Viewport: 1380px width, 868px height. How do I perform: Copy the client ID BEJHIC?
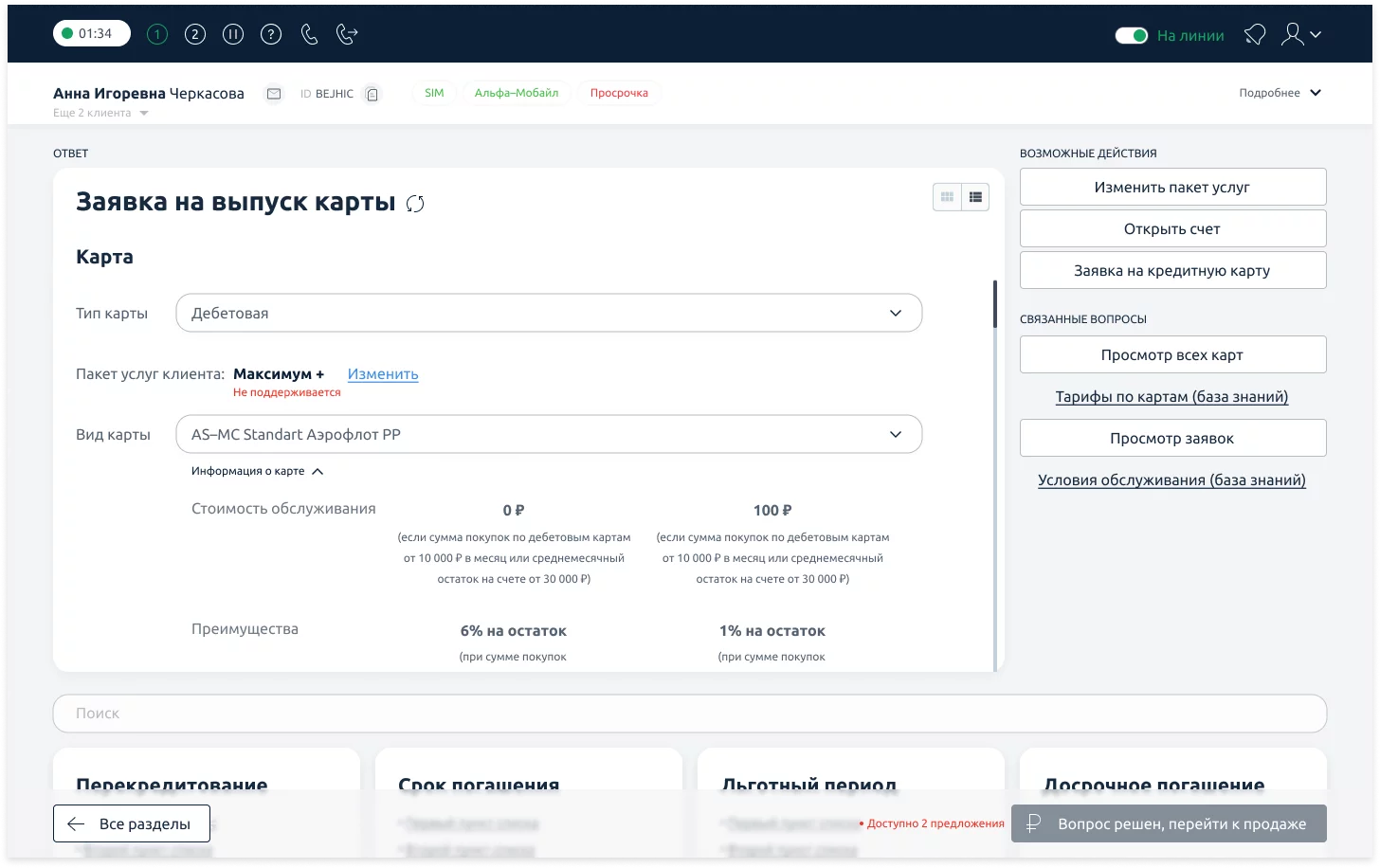372,94
